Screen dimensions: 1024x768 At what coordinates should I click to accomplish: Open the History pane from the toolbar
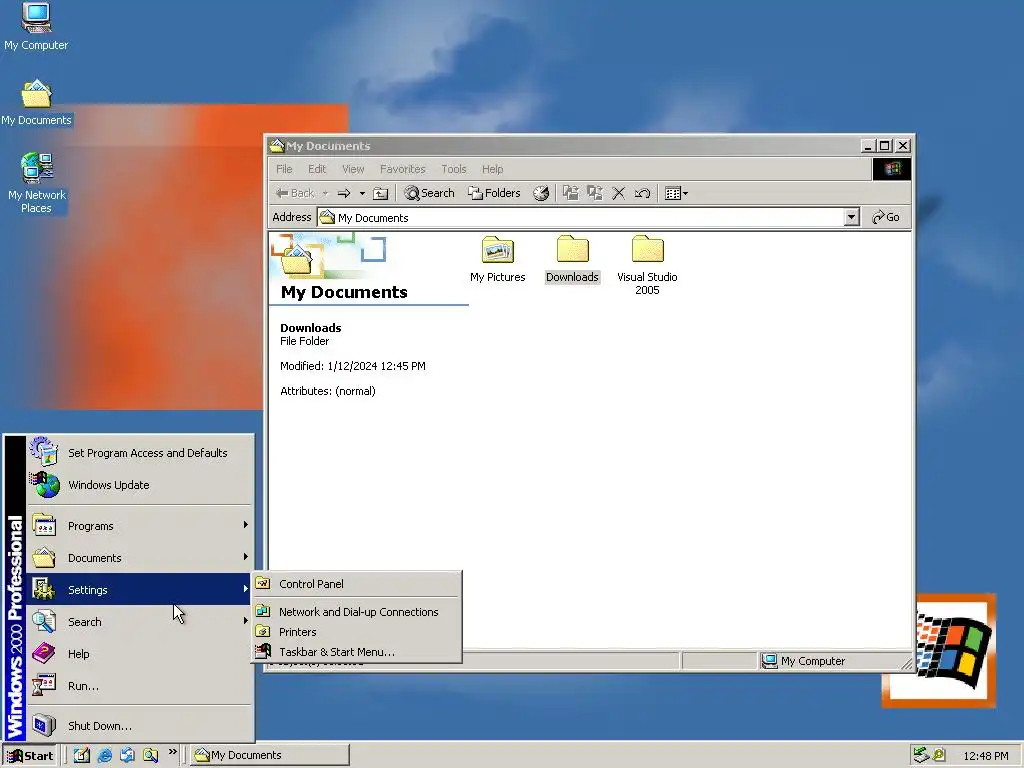(541, 193)
